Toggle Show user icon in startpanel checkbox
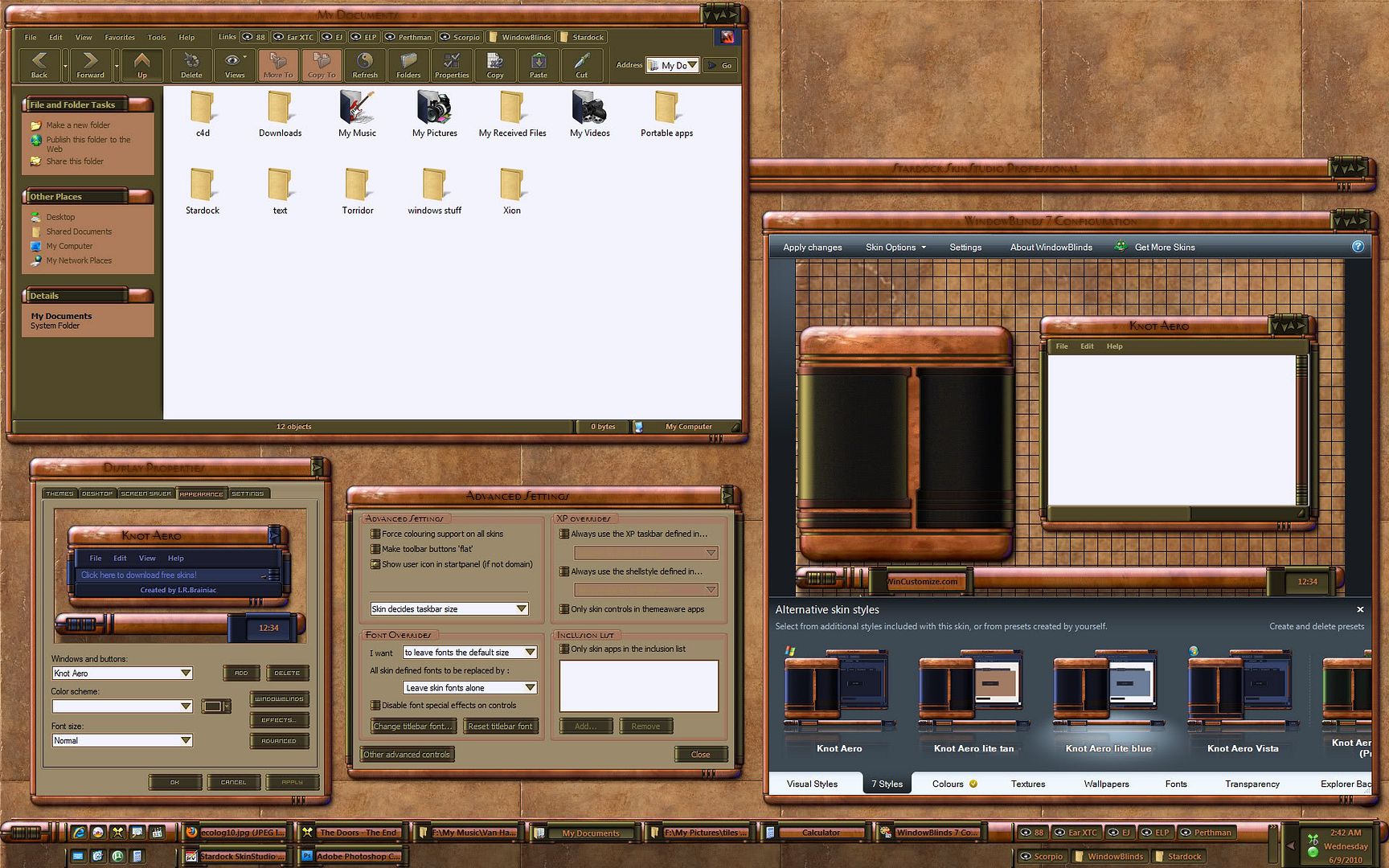The width and height of the screenshot is (1389, 868). point(375,564)
